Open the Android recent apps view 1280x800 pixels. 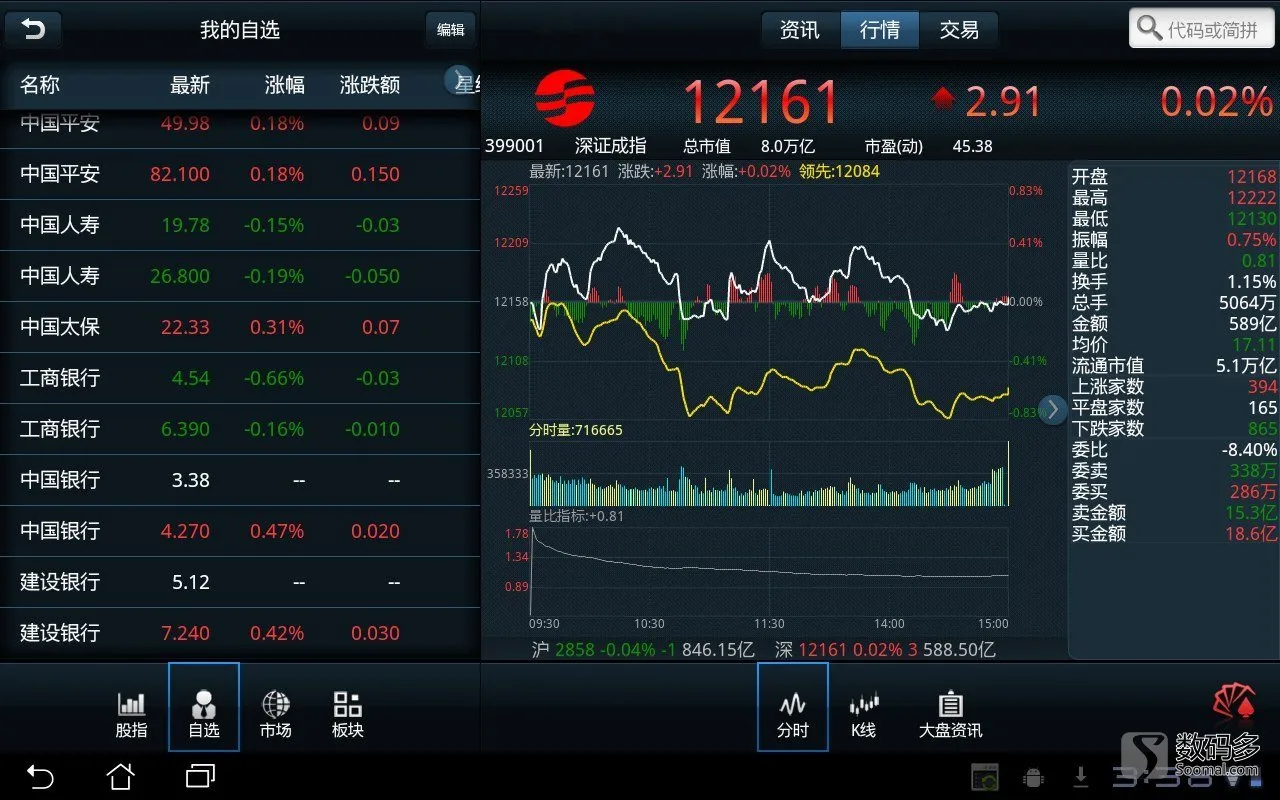[x=200, y=776]
